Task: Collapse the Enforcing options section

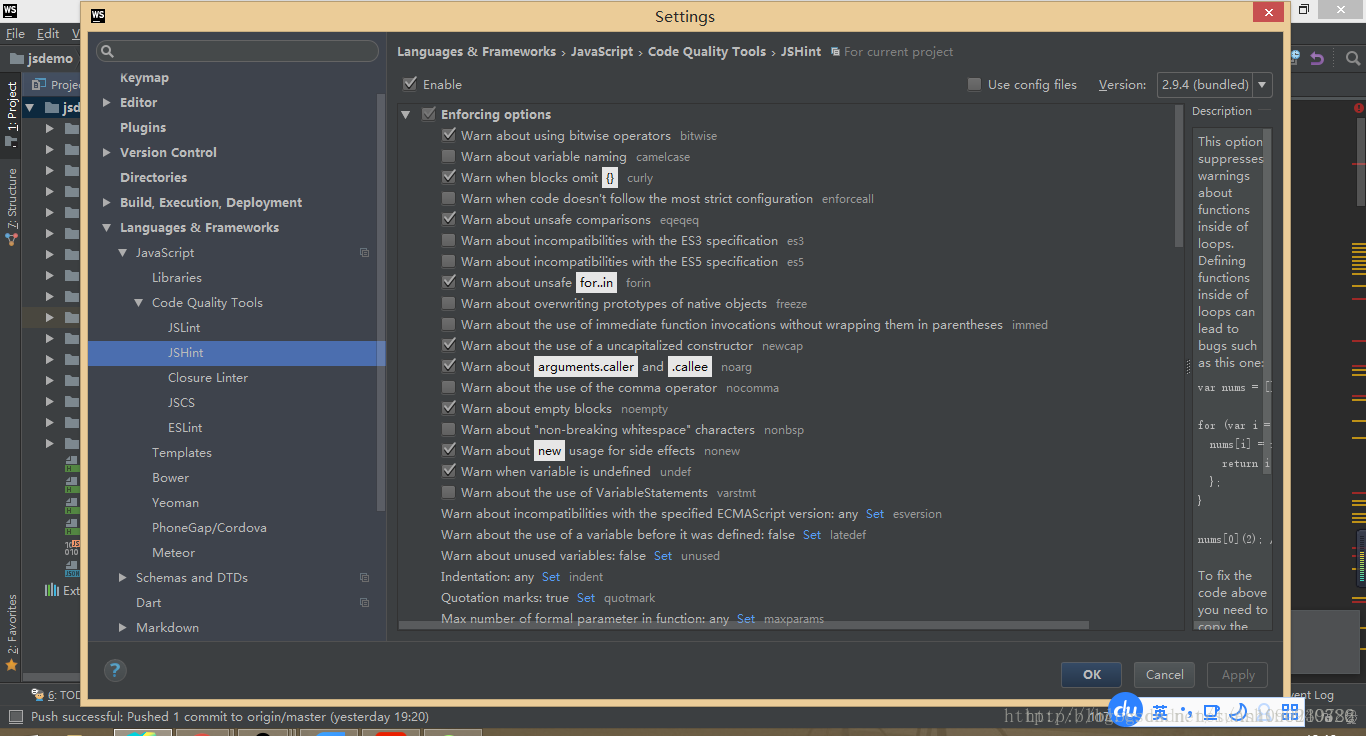Action: pyautogui.click(x=406, y=115)
